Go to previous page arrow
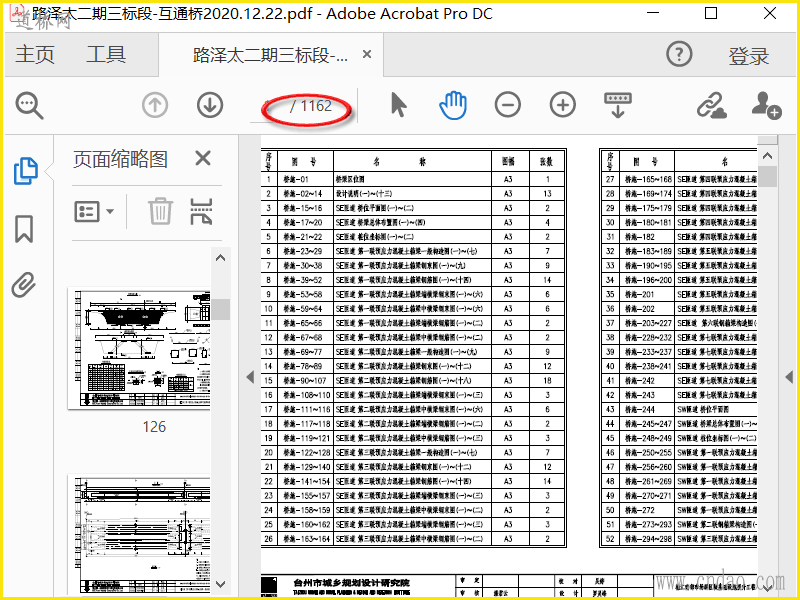 (x=155, y=105)
